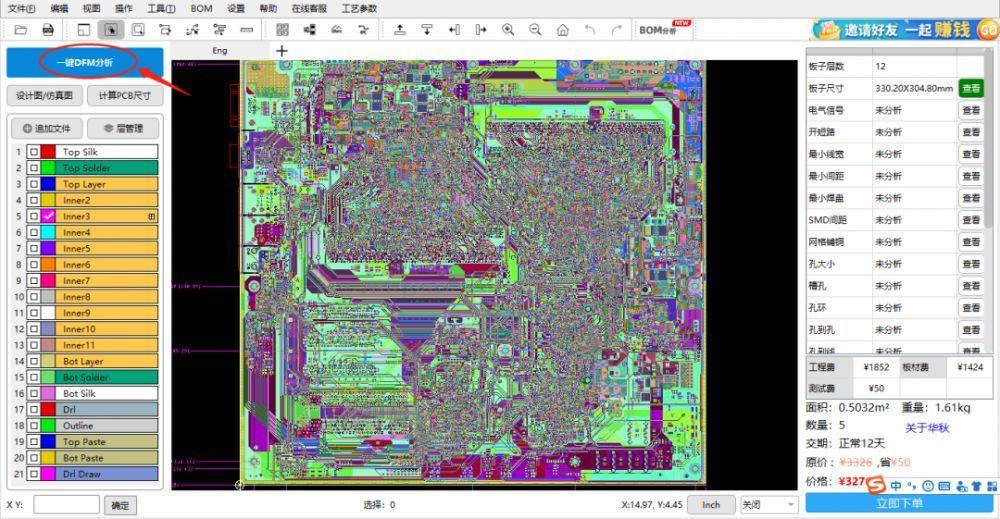Screen dimensions: 1000x519
Task: Open file with the folder icon
Action: pyautogui.click(x=20, y=30)
